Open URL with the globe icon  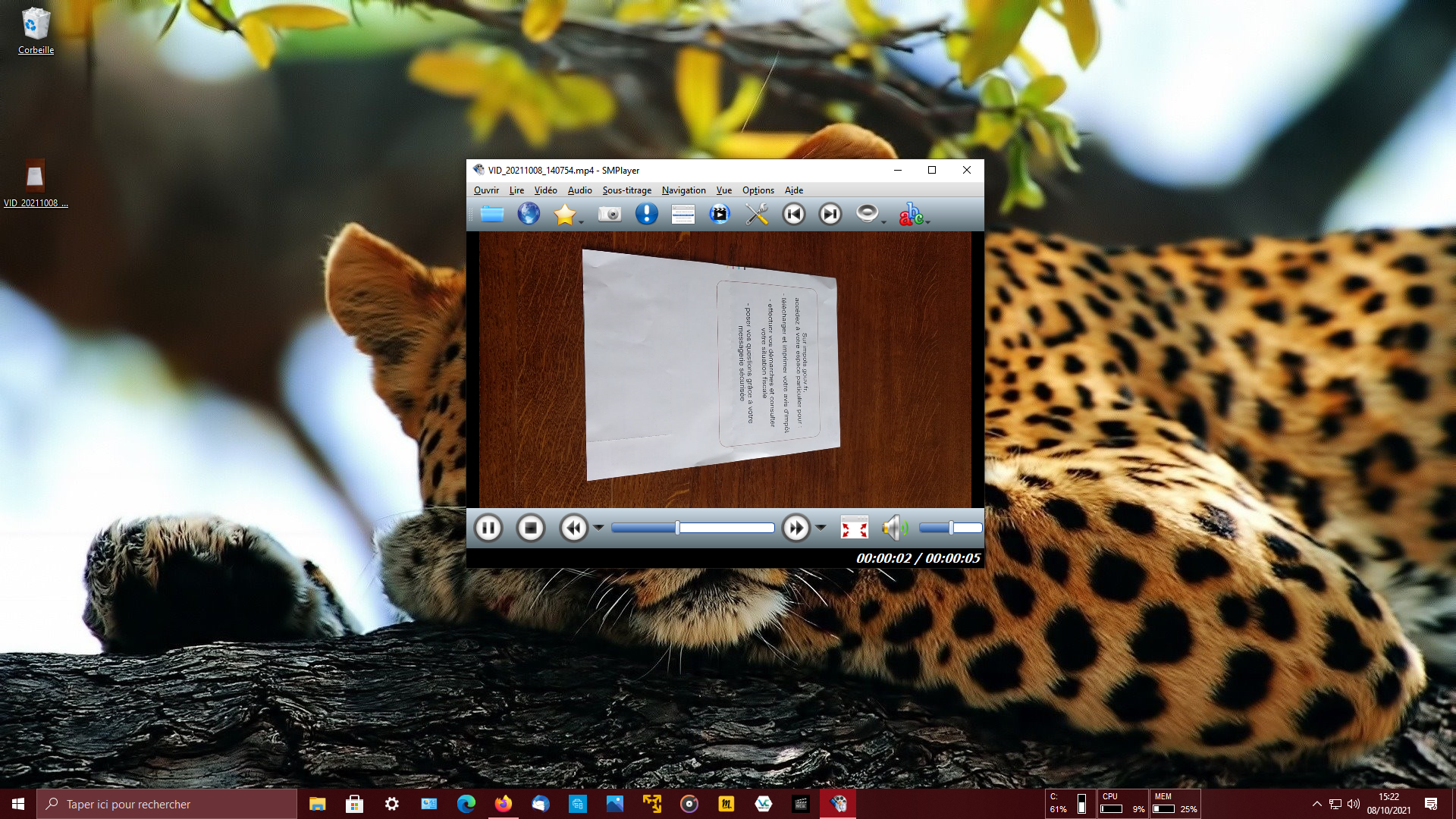pyautogui.click(x=529, y=215)
